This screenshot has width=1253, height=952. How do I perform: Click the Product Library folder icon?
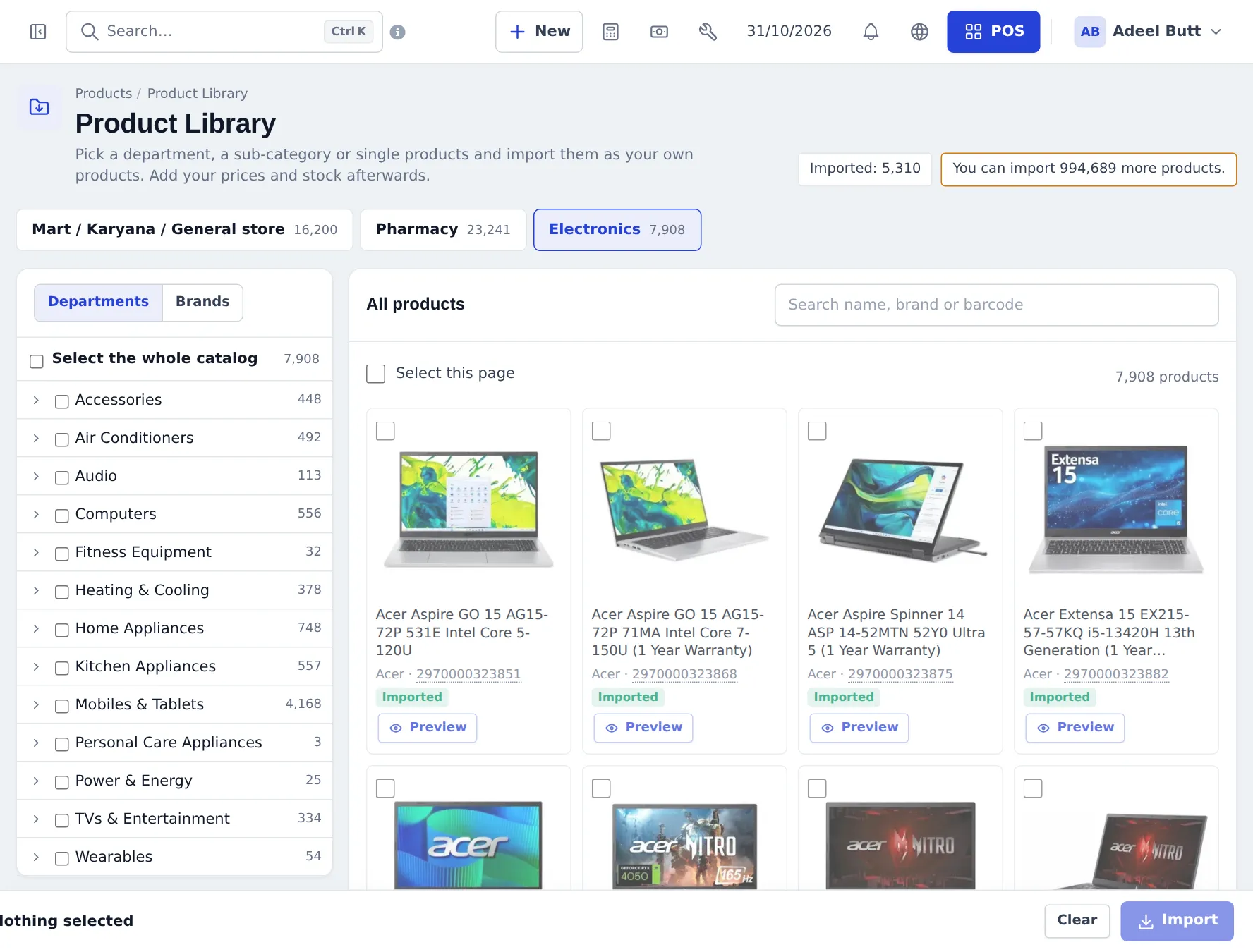tap(40, 107)
